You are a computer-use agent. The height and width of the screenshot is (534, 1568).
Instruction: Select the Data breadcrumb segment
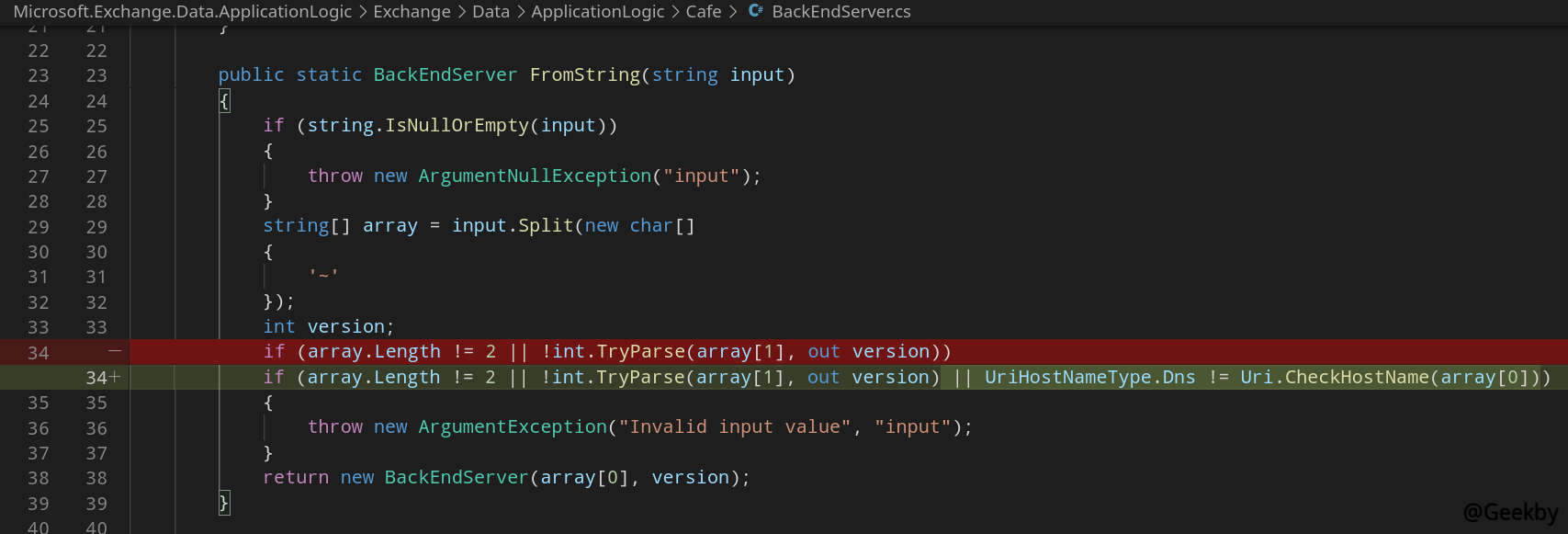(491, 12)
